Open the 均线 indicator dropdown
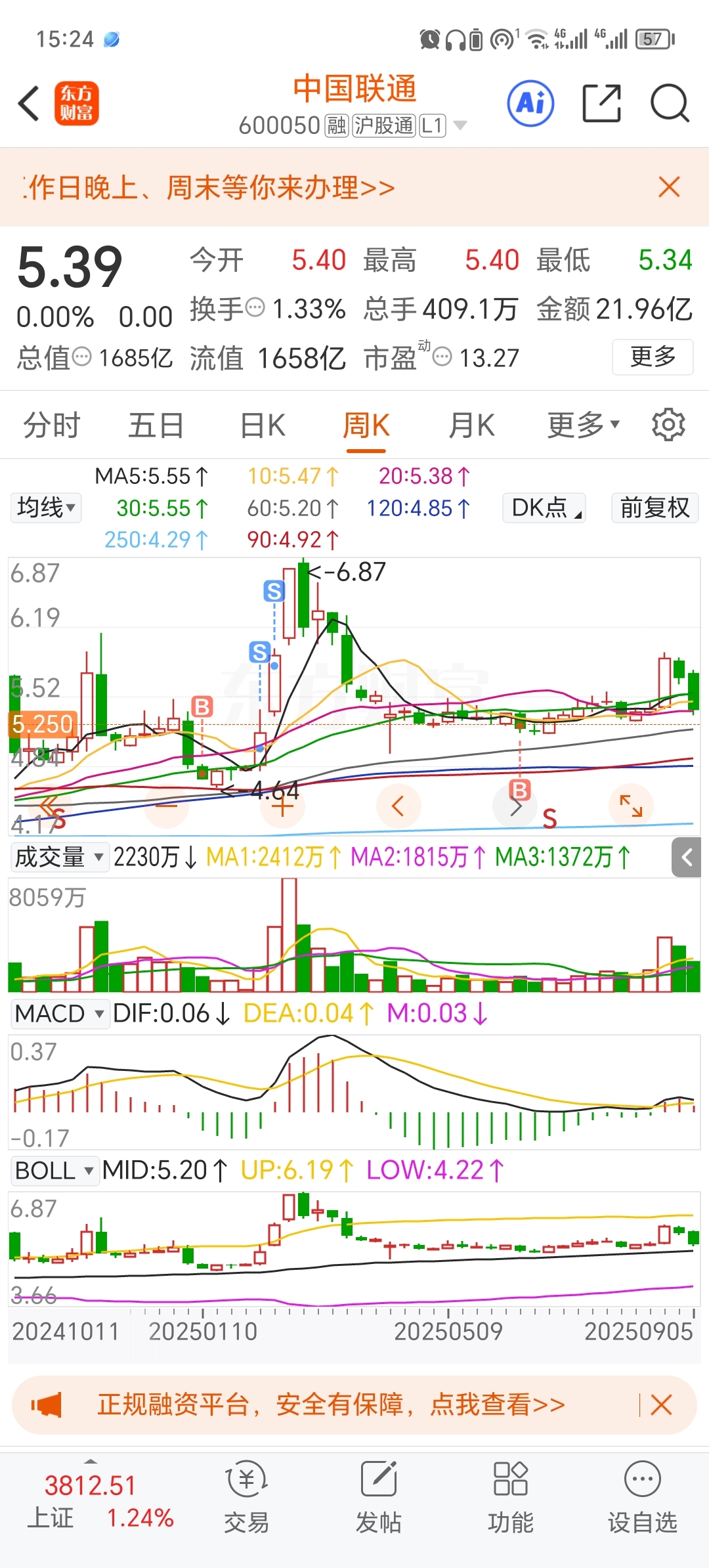Viewport: 709px width, 1568px height. click(46, 508)
